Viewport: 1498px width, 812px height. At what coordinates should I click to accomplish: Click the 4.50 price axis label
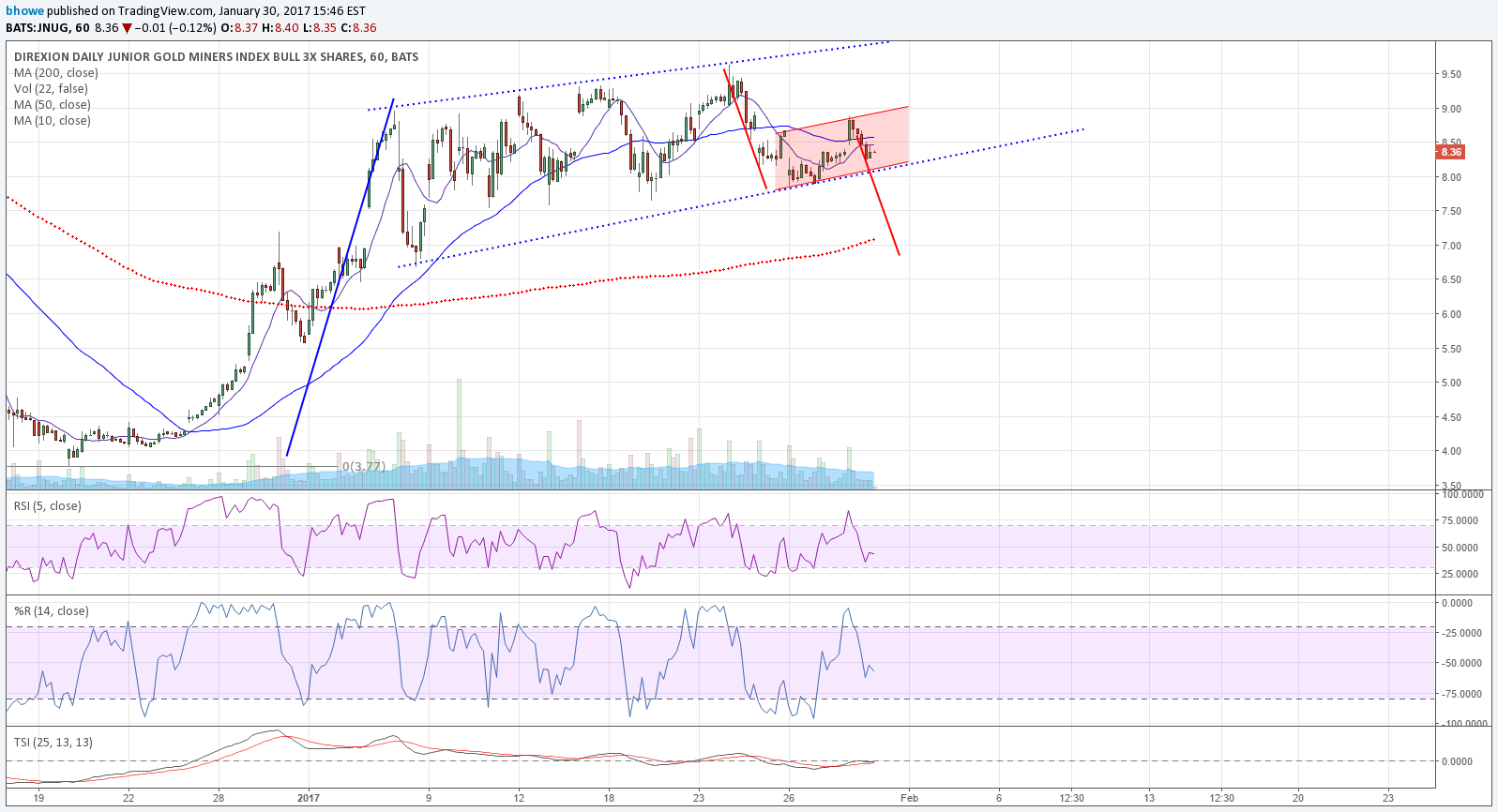coord(1451,417)
